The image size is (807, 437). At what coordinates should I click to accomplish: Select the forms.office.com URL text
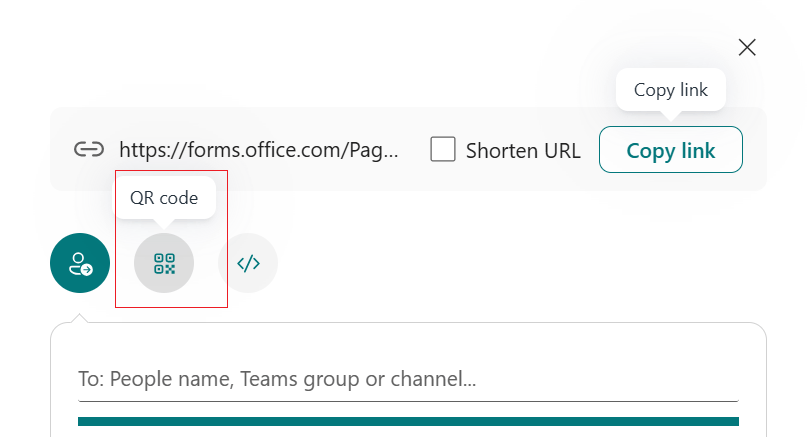(259, 150)
